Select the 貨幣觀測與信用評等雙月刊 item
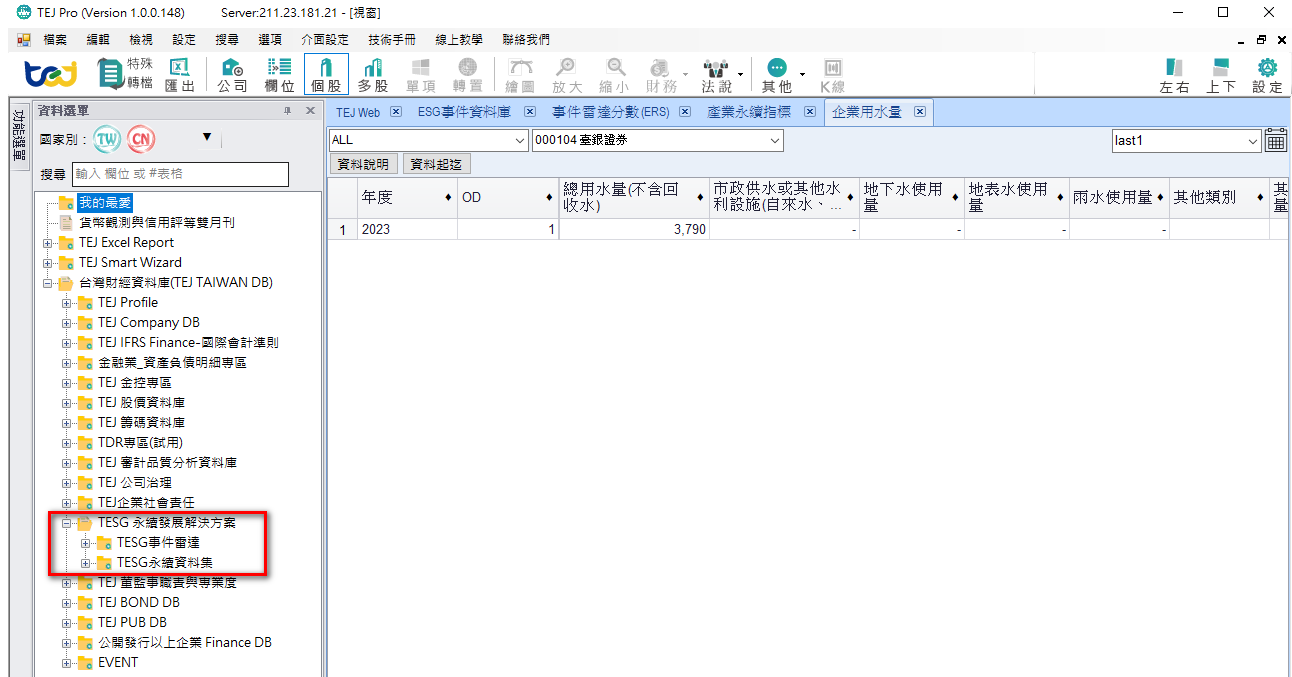This screenshot has width=1292, height=677. click(157, 223)
